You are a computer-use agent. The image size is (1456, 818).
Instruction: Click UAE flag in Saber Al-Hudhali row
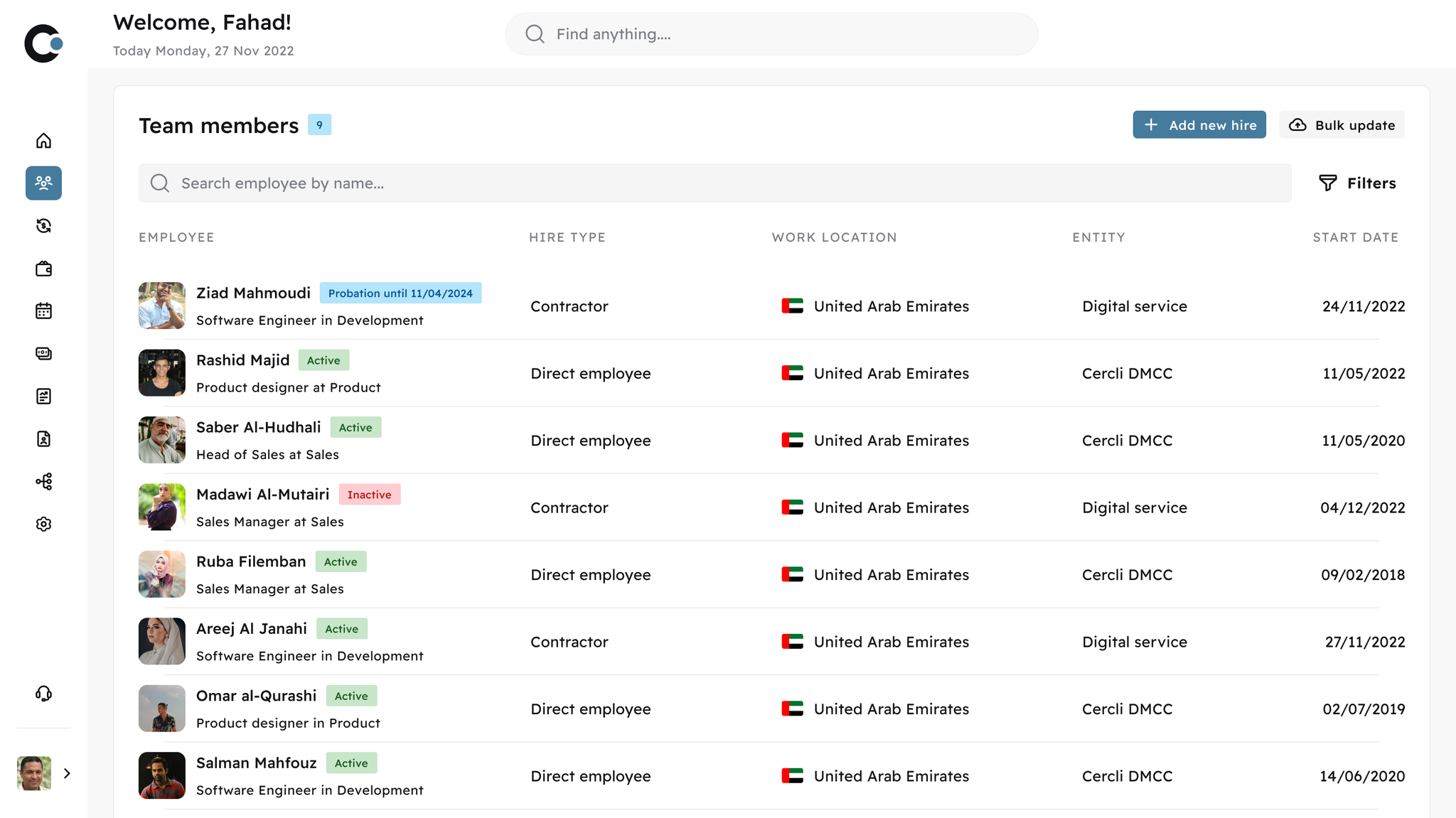pos(792,441)
